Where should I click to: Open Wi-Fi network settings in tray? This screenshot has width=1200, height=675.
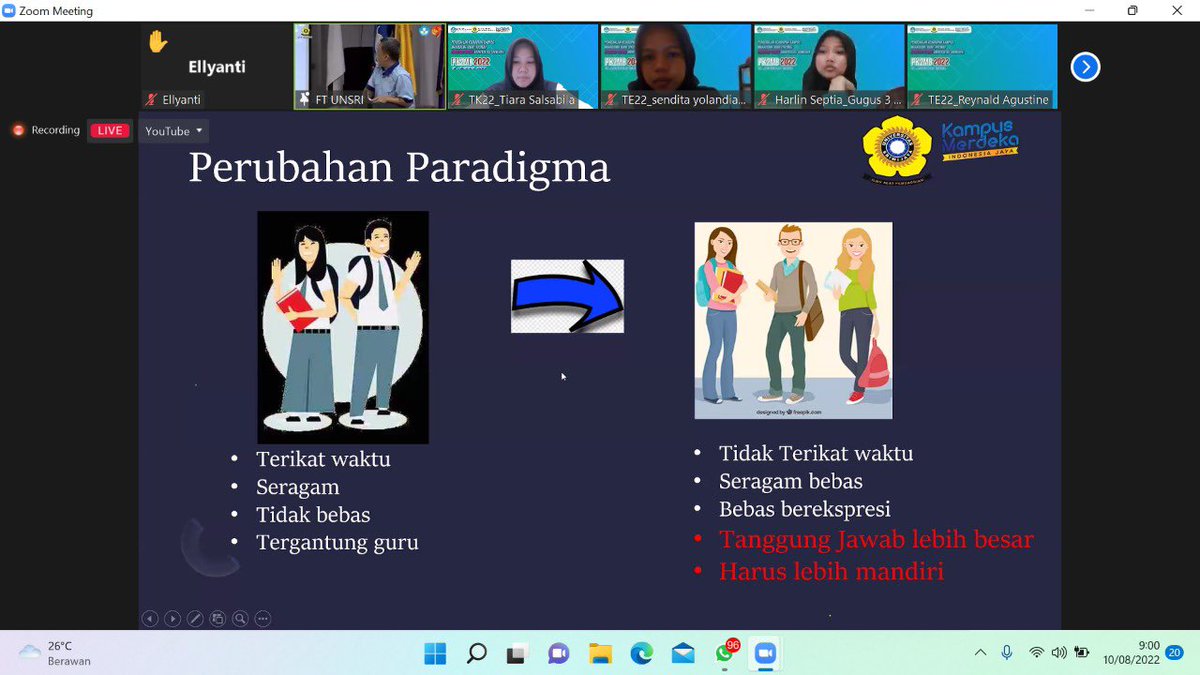click(1036, 653)
